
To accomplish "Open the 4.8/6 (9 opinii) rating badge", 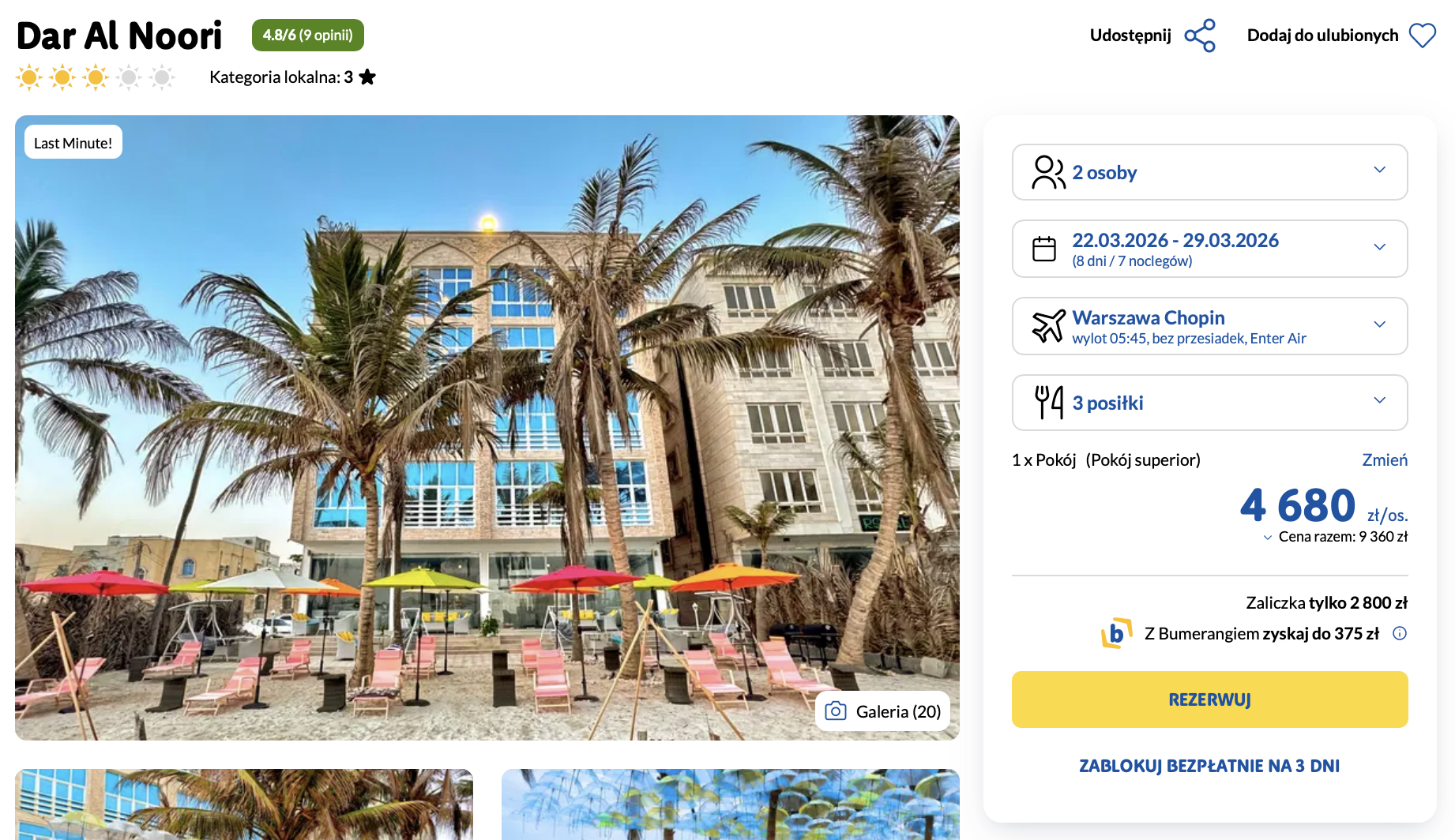I will coord(308,36).
